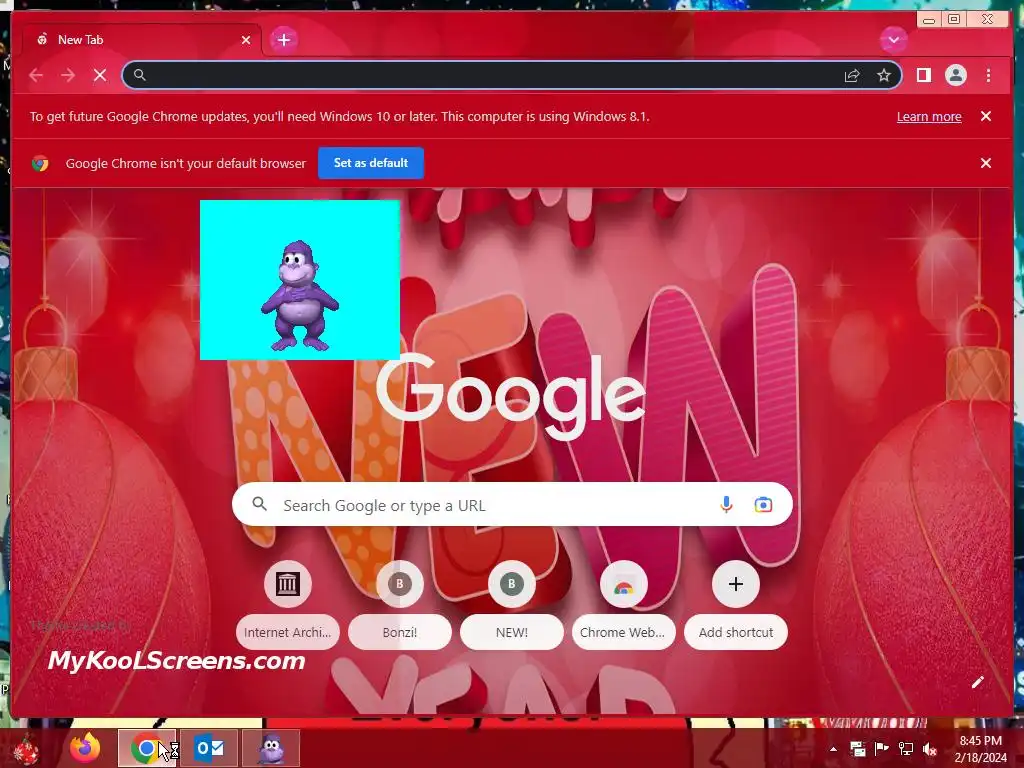
Task: Show hidden tray icons arrow
Action: [x=833, y=749]
